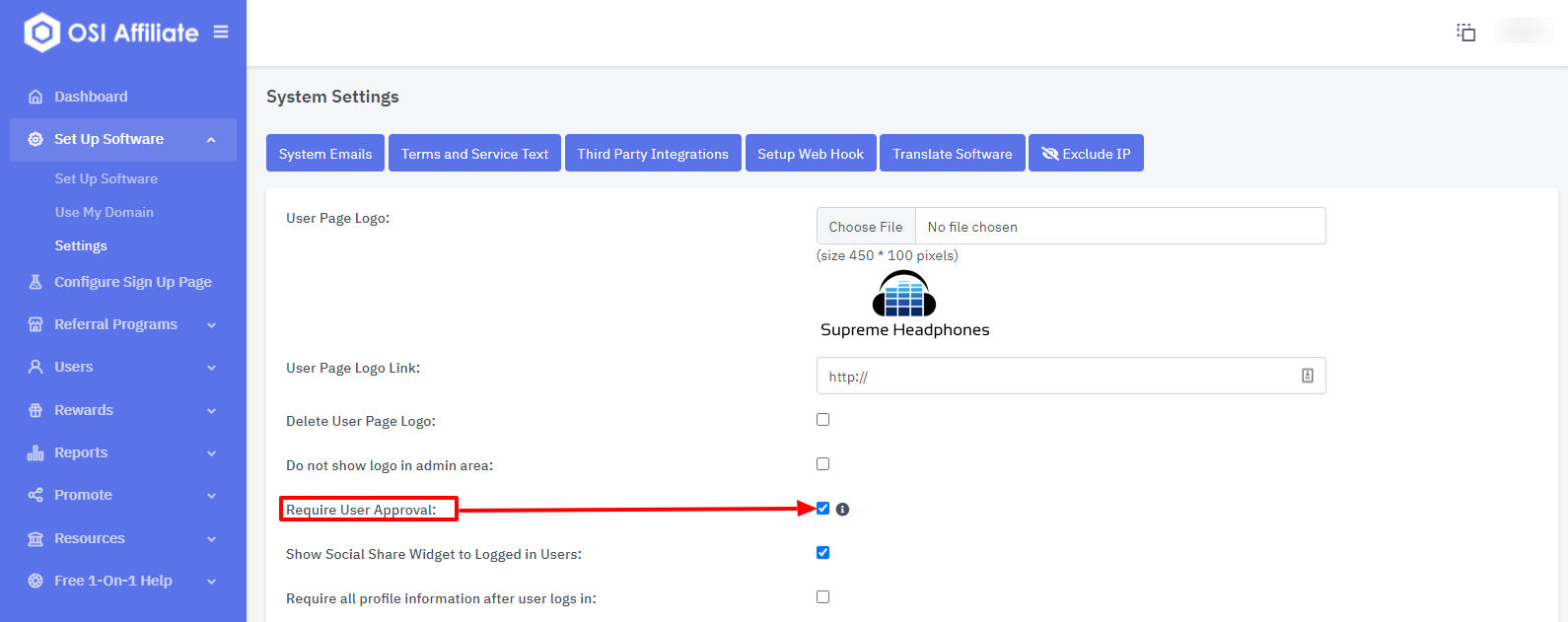Expand the Reports menu chevron
The image size is (1568, 622).
(211, 453)
